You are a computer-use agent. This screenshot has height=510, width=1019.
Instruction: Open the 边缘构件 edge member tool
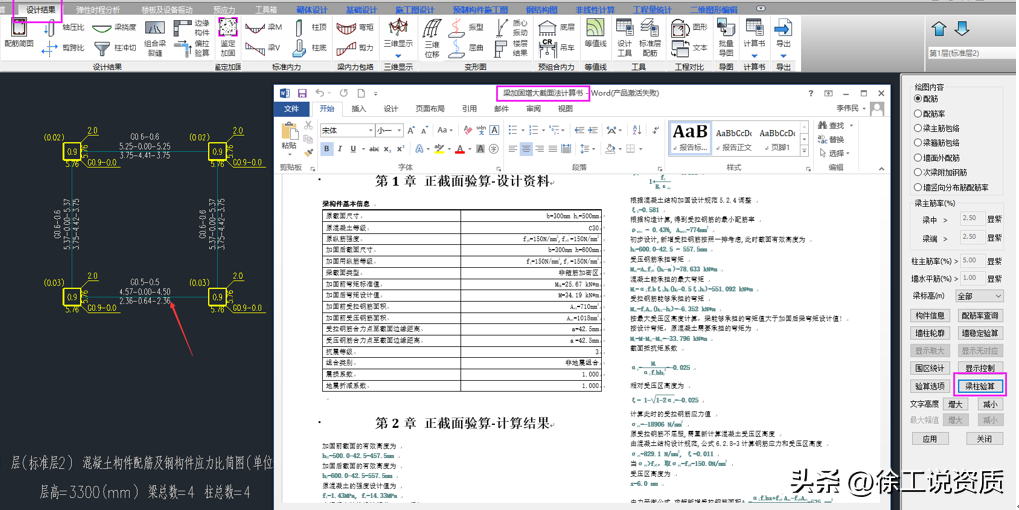click(x=192, y=28)
